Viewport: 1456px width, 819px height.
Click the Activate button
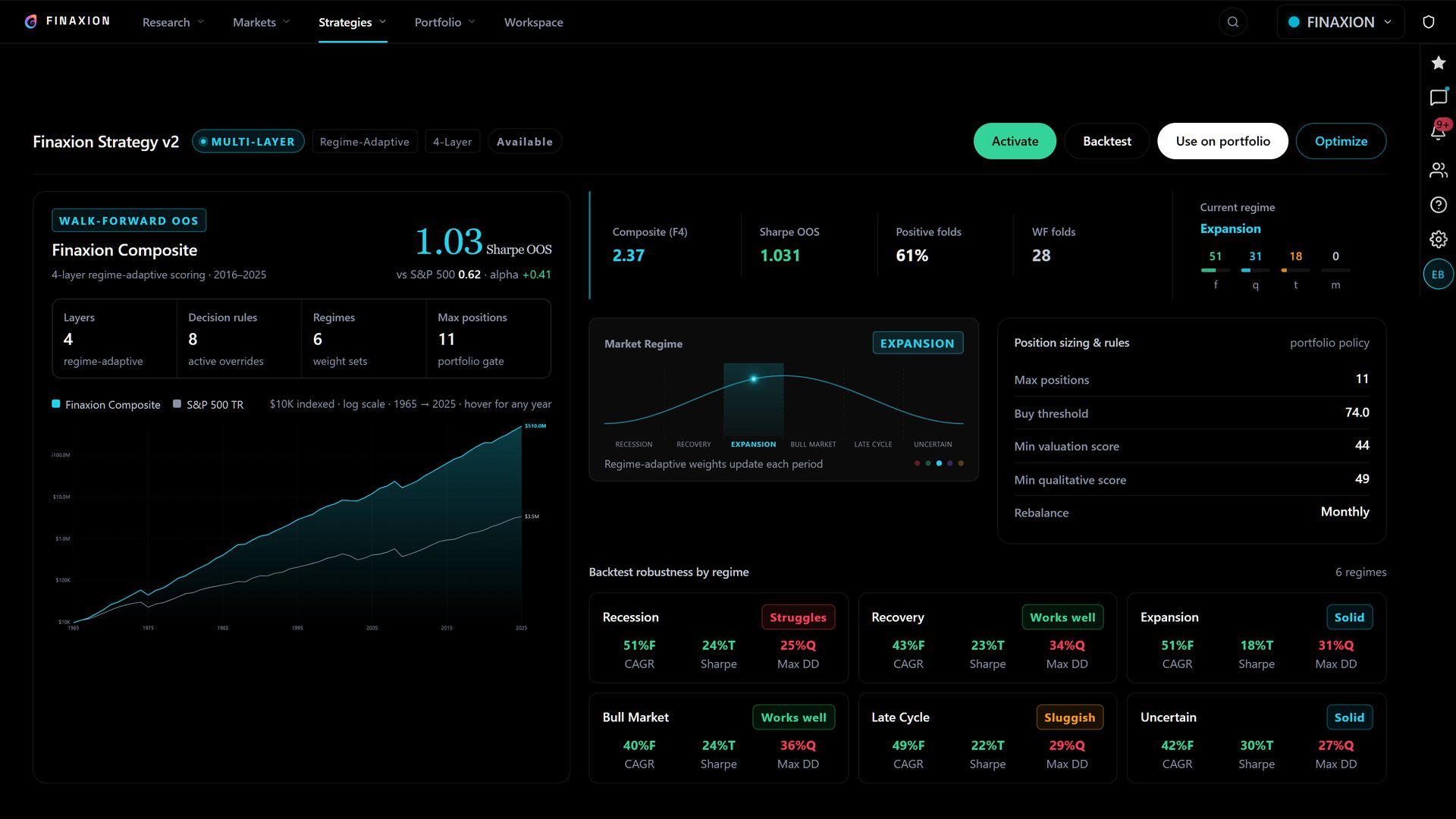click(x=1015, y=141)
